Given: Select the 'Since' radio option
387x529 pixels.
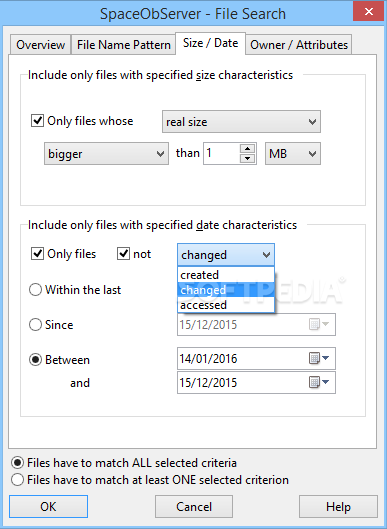Looking at the screenshot, I should (35, 325).
